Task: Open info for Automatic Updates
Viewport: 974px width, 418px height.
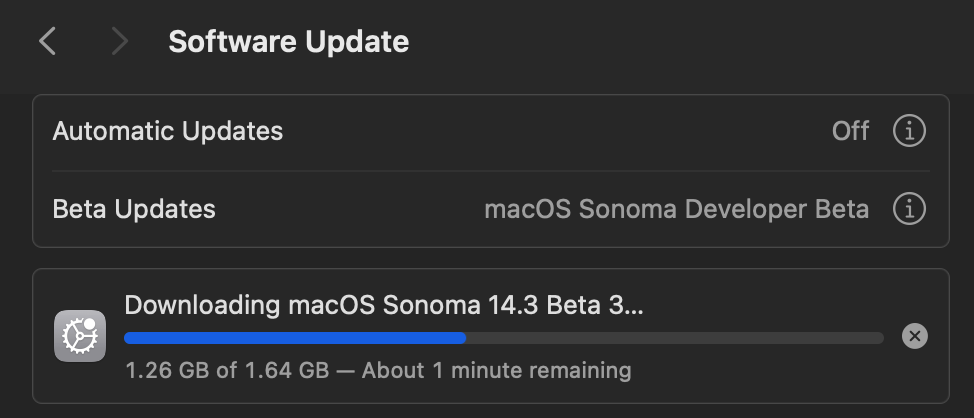Action: pyautogui.click(x=909, y=131)
